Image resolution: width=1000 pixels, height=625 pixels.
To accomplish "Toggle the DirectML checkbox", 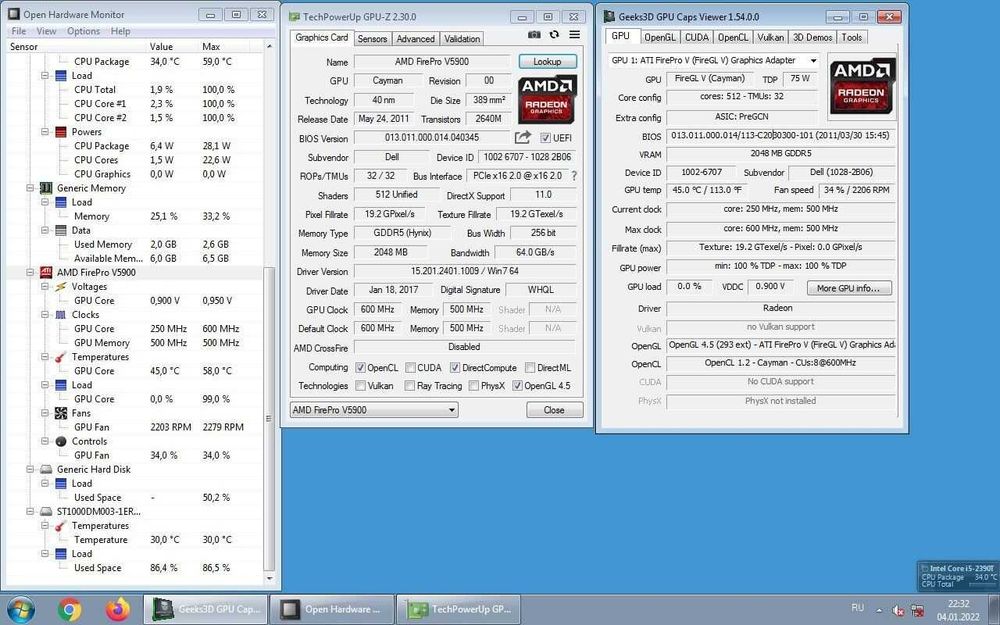I will tap(530, 368).
